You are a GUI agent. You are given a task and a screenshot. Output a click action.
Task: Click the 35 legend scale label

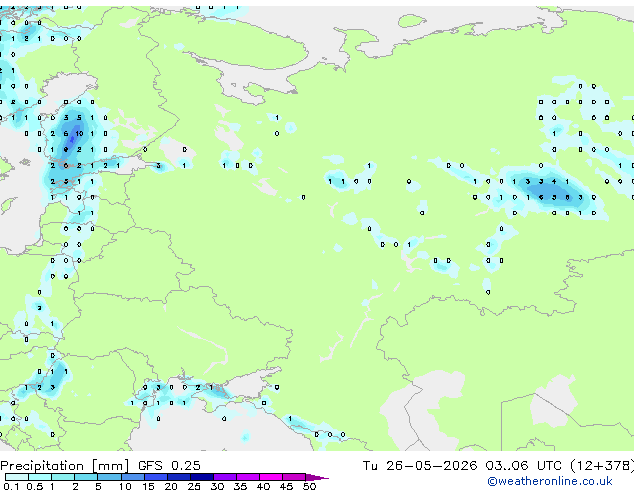241,486
